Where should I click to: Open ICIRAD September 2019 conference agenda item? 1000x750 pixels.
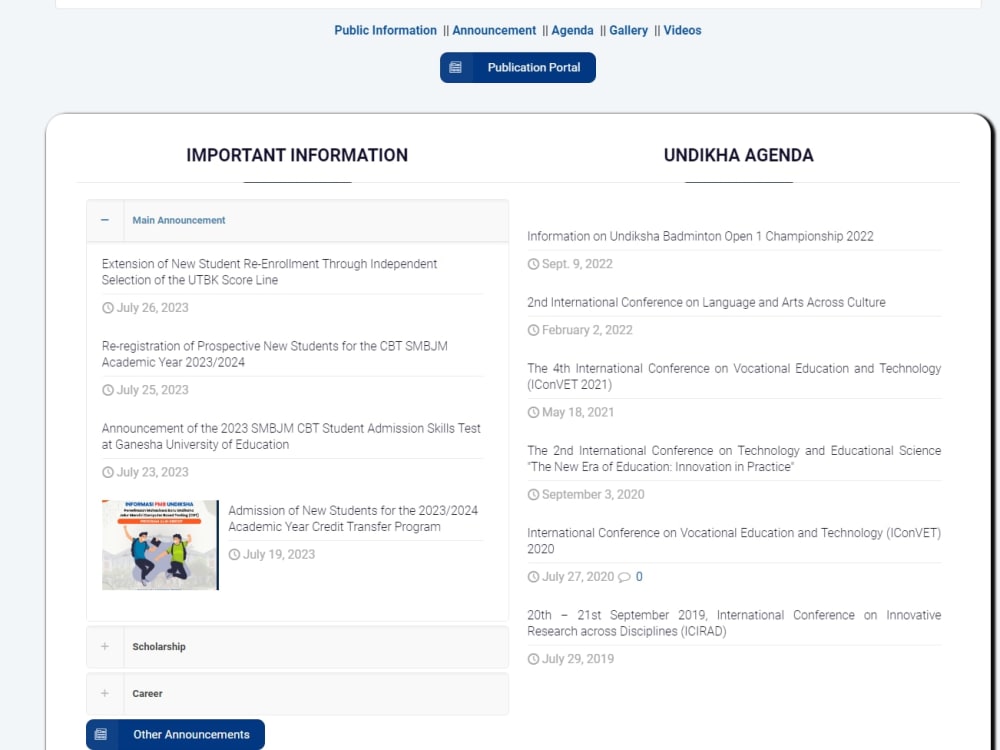tap(734, 623)
